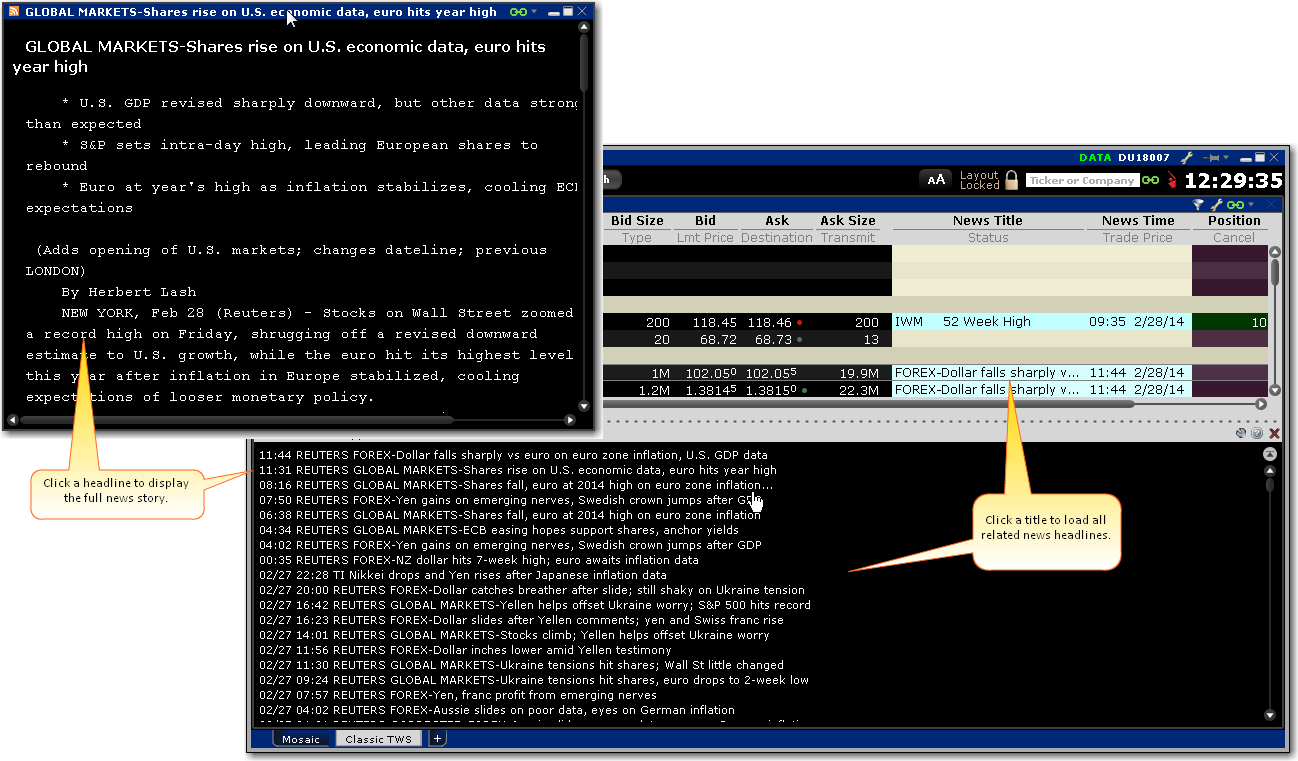Click green link icon beside ticker search
The height and width of the screenshot is (761, 1298).
pyautogui.click(x=1151, y=181)
